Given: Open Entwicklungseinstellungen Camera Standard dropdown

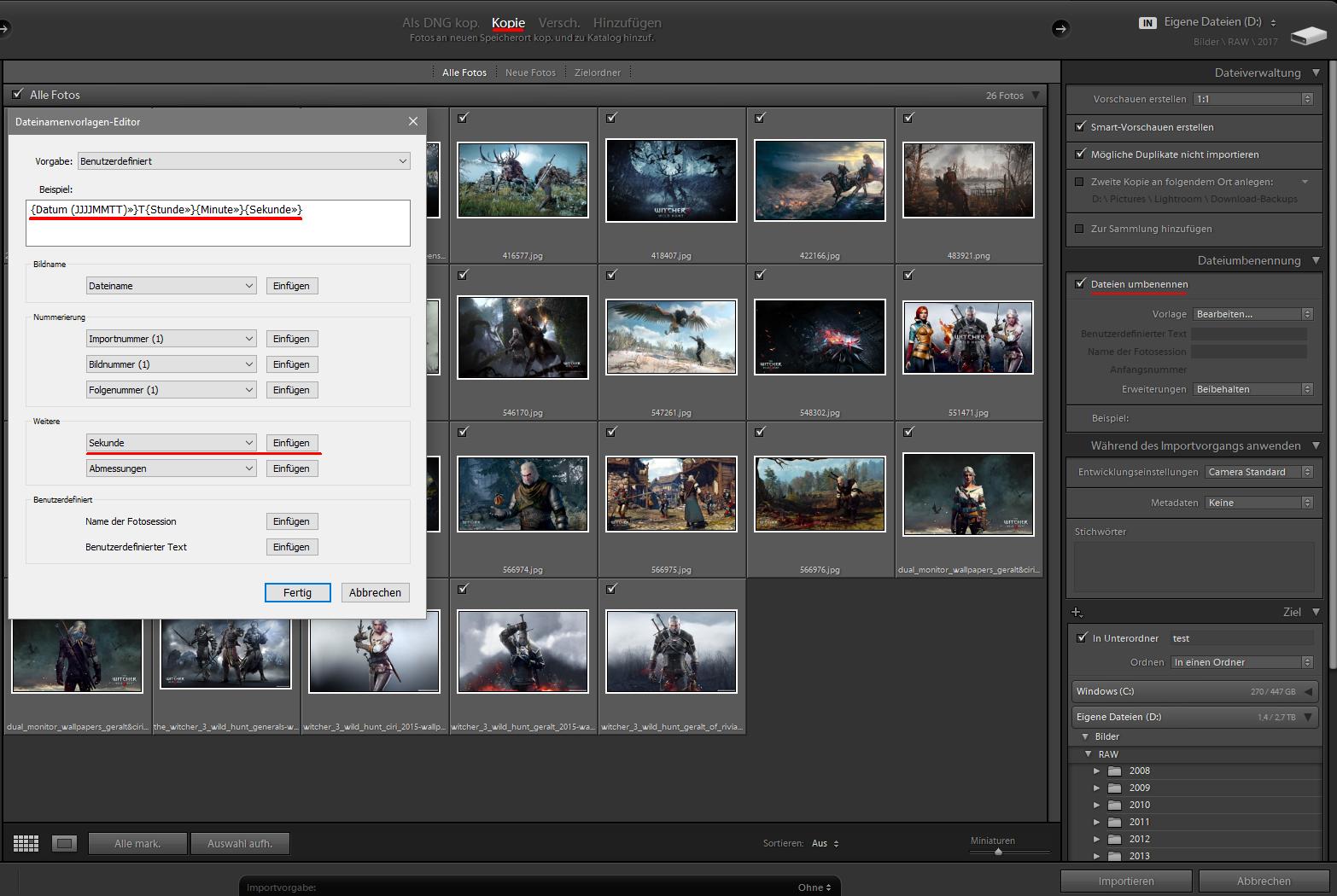Looking at the screenshot, I should pos(1258,472).
